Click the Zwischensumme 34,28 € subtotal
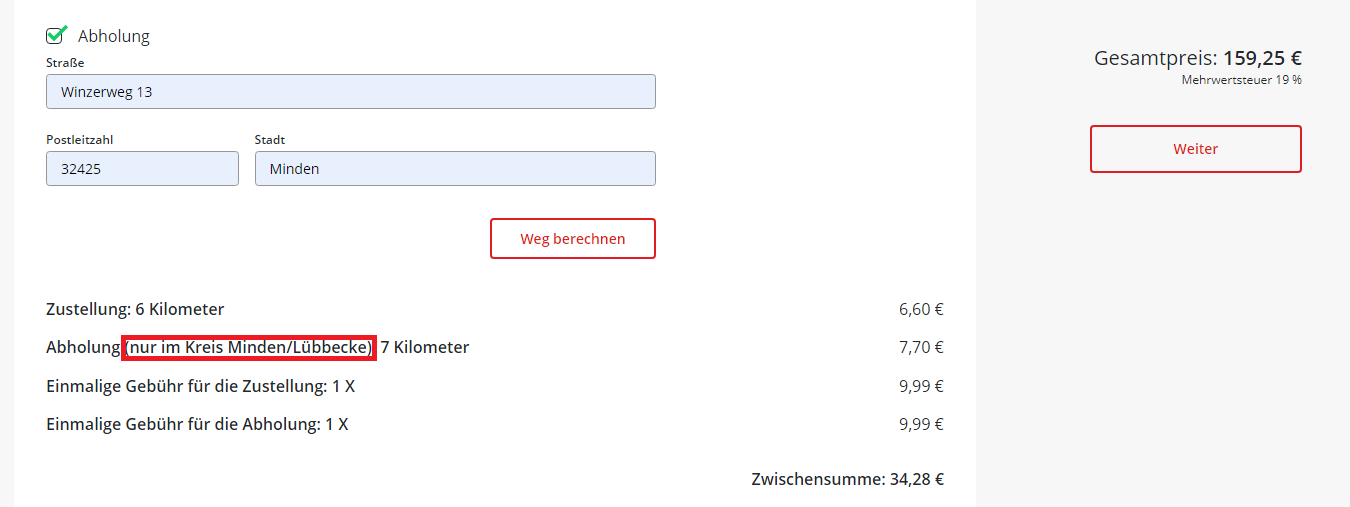Image resolution: width=1350 pixels, height=507 pixels. pos(847,479)
